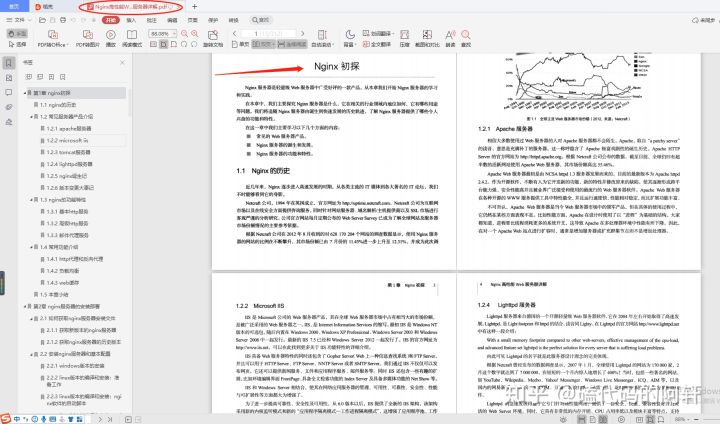Go to the previous page arrow

click(x=235, y=34)
